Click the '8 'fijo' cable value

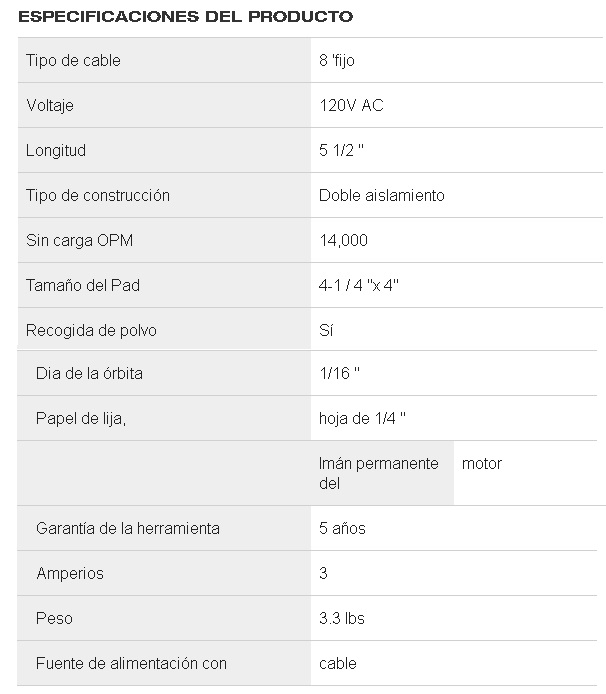(337, 61)
